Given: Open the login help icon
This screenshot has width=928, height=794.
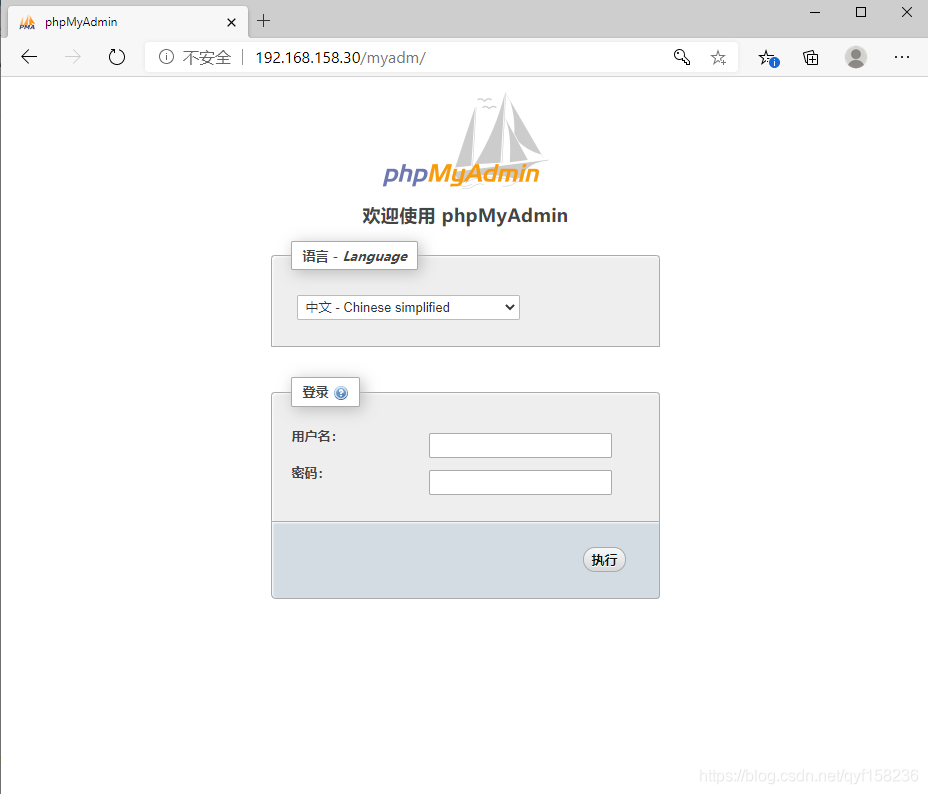Looking at the screenshot, I should [x=341, y=393].
